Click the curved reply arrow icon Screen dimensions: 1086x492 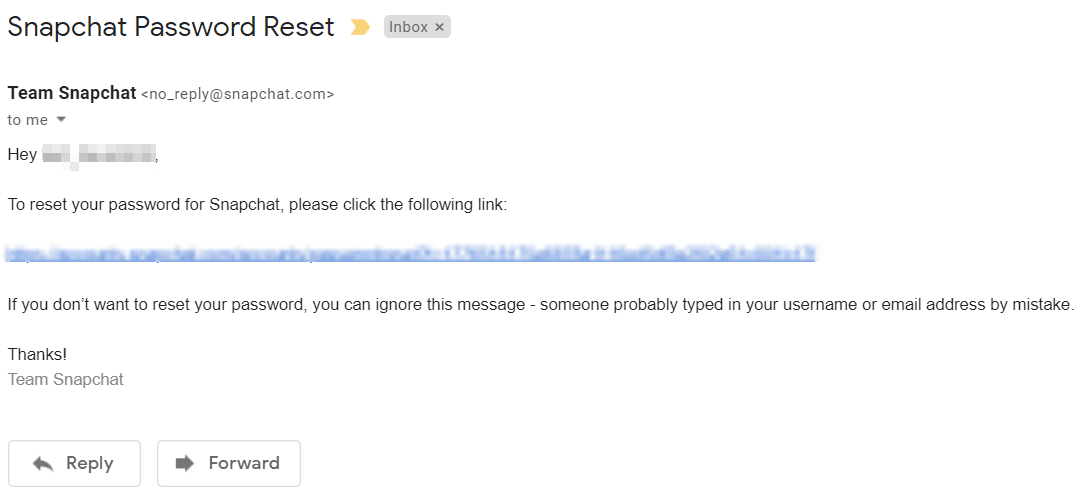[43, 463]
